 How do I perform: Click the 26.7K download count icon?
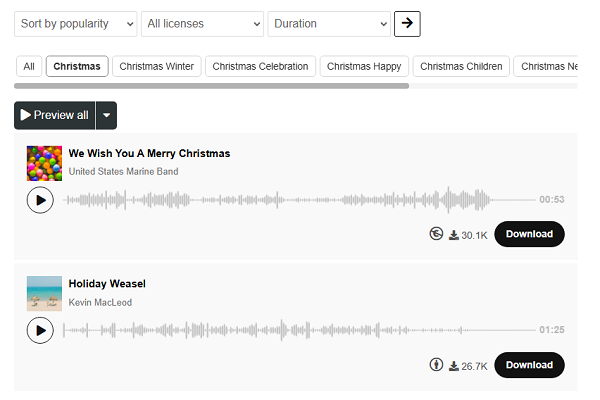coord(454,366)
